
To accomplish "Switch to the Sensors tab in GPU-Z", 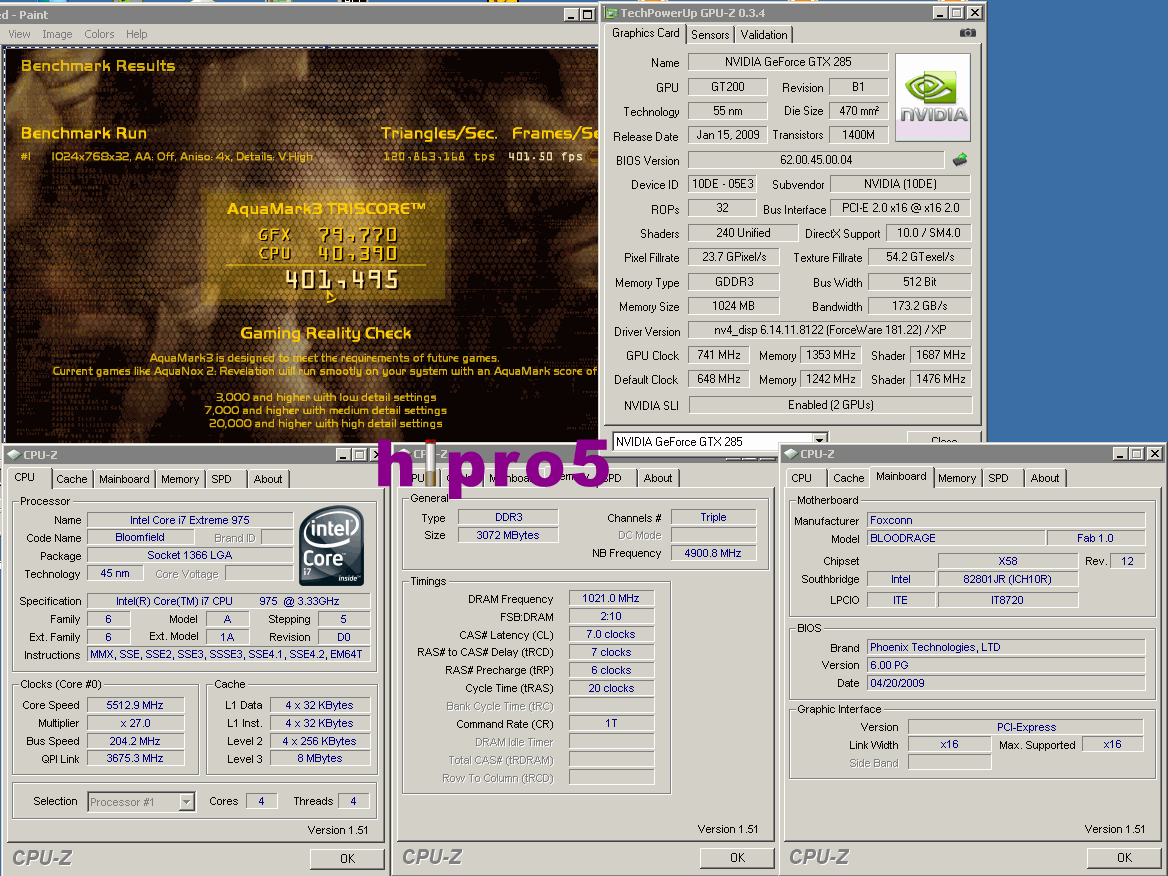I will click(710, 35).
